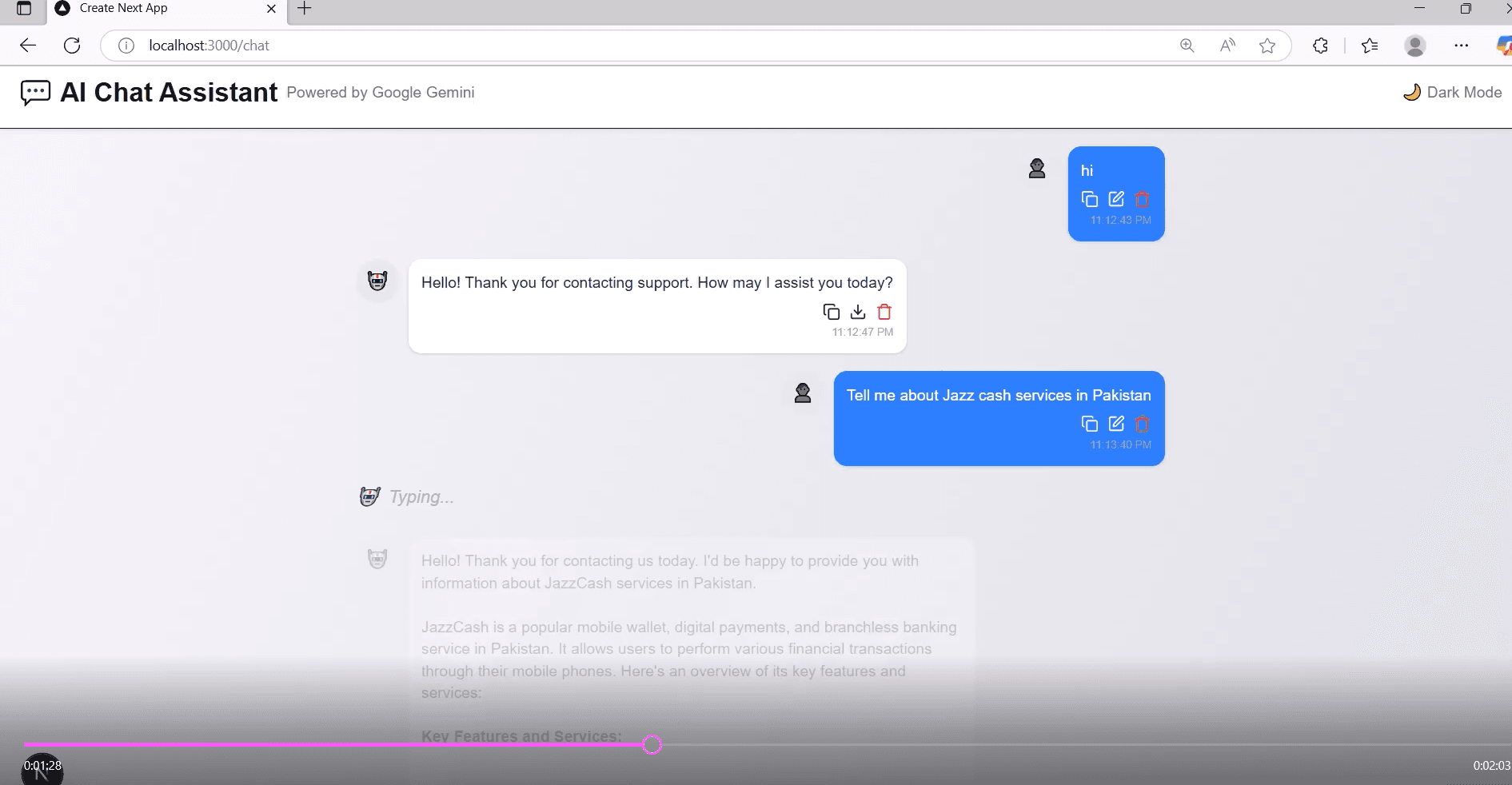The image size is (1512, 785).
Task: Enable Dark Mode in the chat header
Action: pos(1451,92)
